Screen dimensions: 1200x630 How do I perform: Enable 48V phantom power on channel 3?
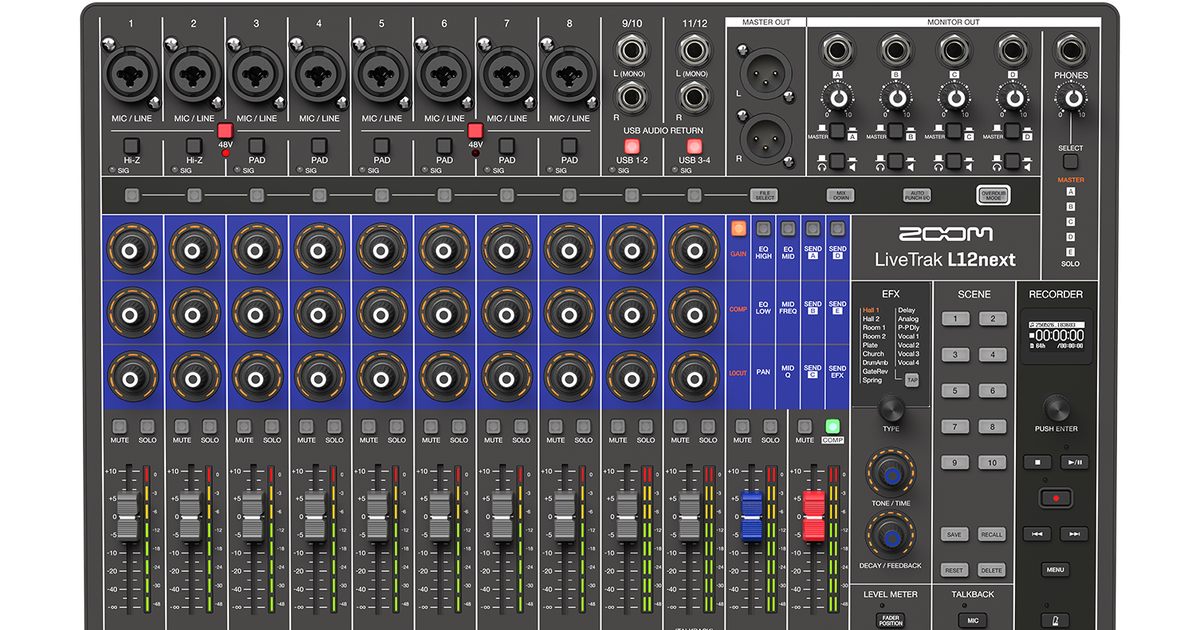[x=227, y=128]
